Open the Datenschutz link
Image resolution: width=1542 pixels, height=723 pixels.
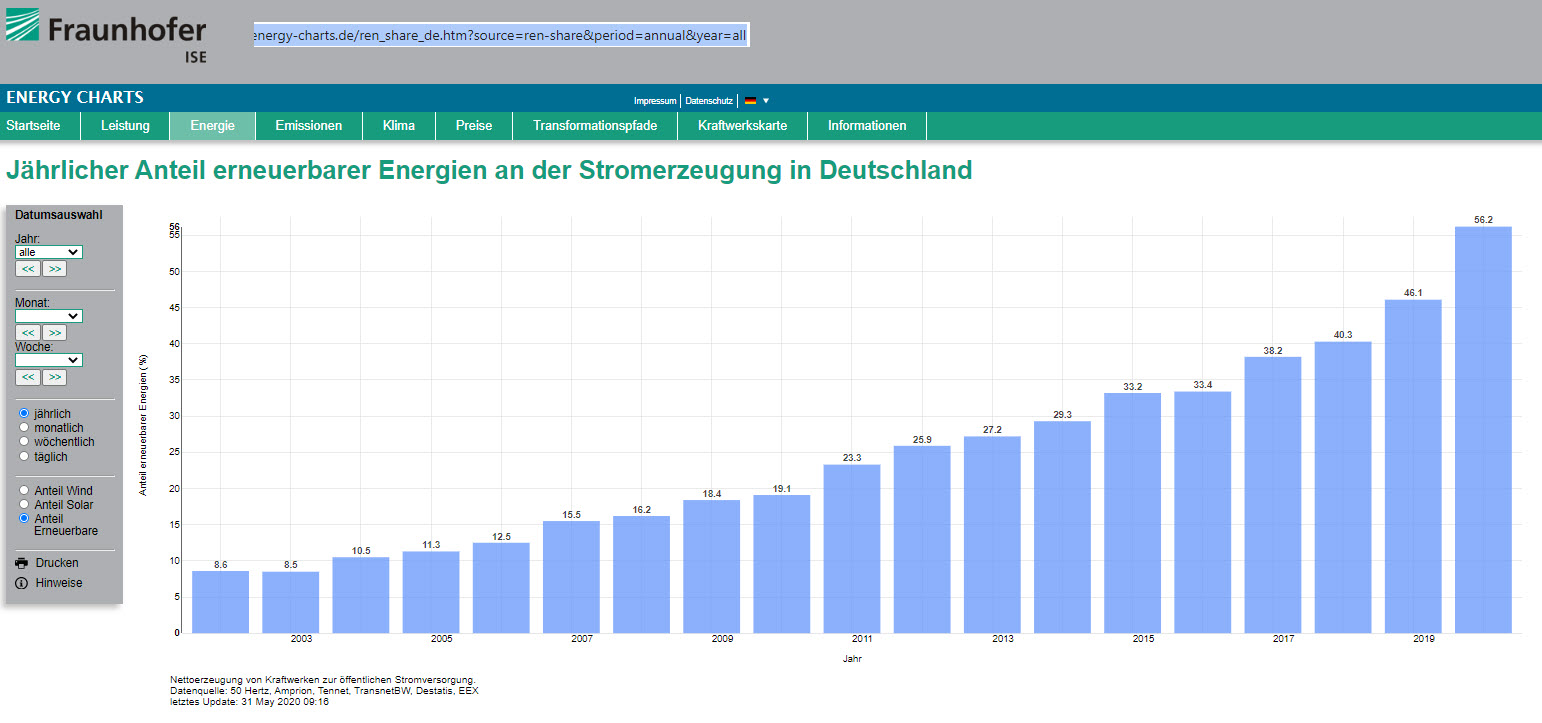(x=709, y=101)
